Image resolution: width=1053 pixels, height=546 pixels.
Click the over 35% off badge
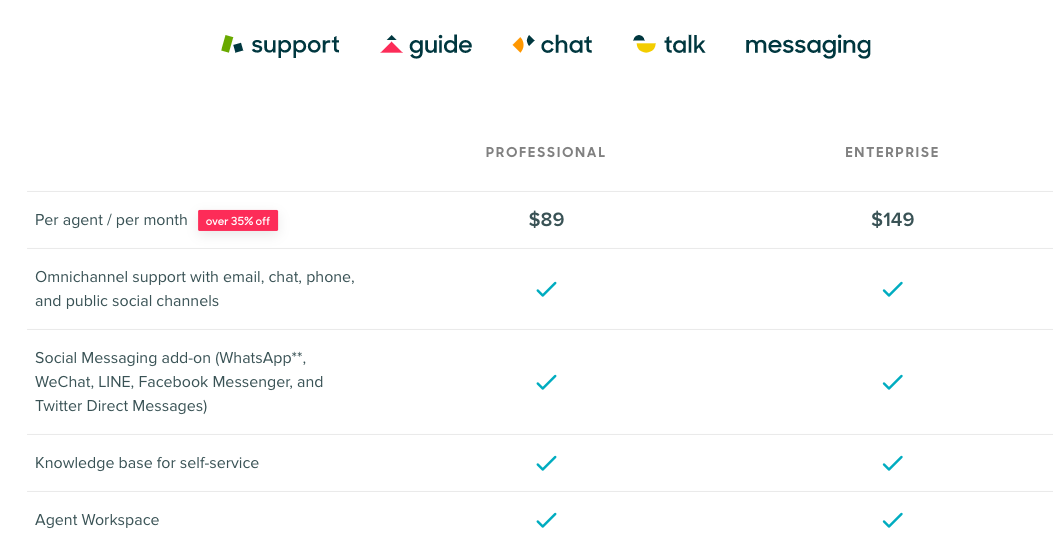(238, 220)
